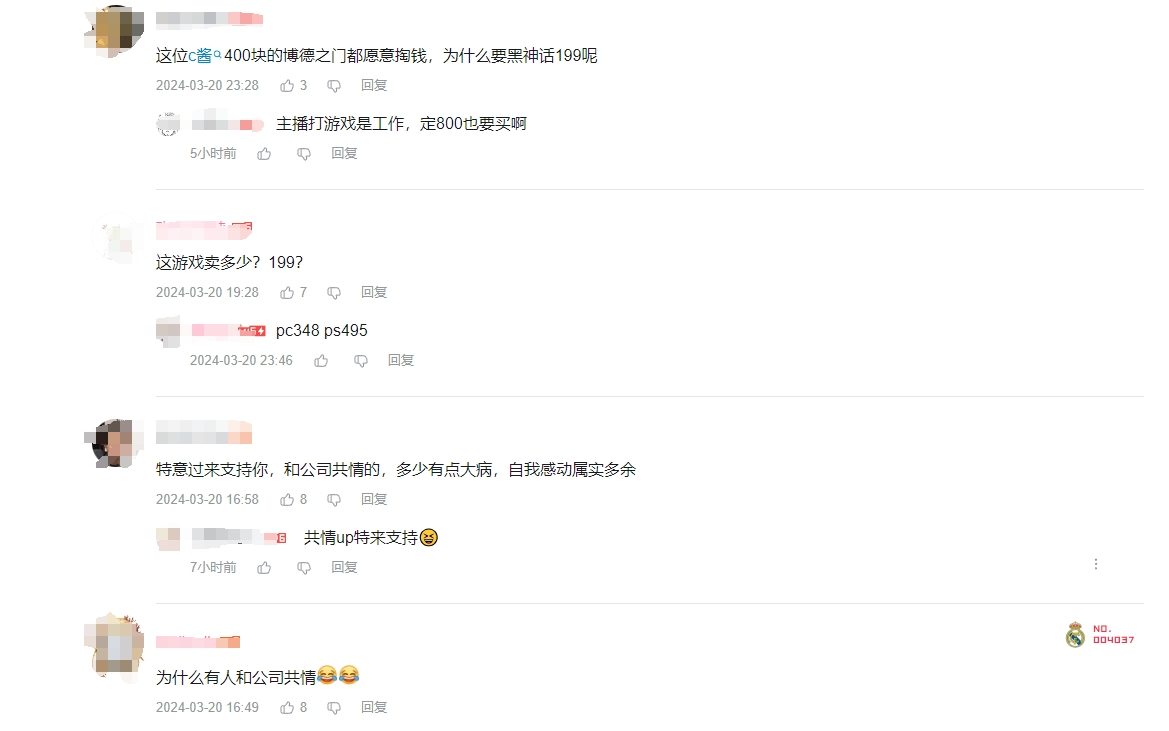Open the three-dot menu beside 共情up reply
The width and height of the screenshot is (1169, 731).
[x=1096, y=564]
